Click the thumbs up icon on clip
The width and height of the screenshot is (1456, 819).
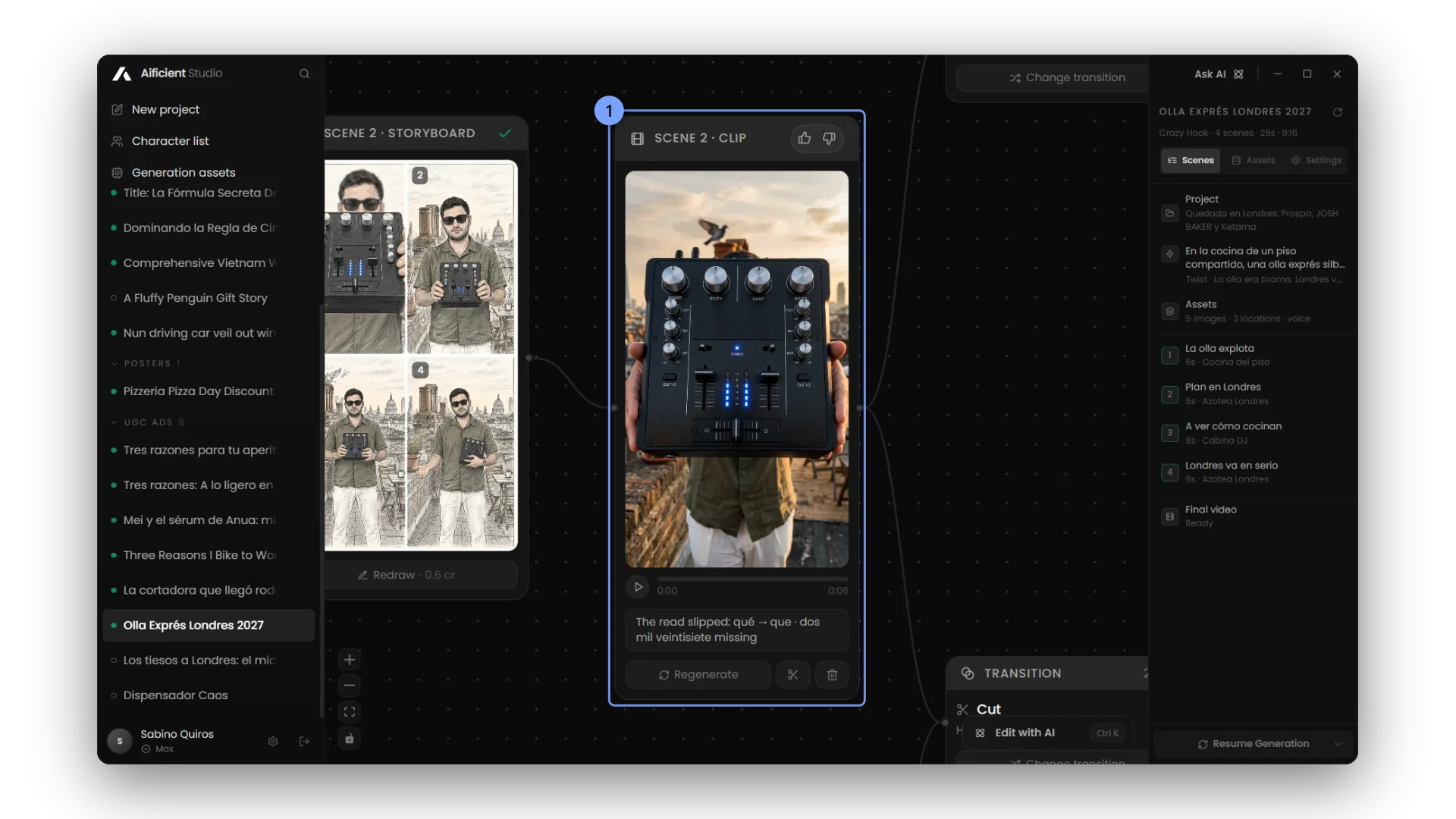coord(805,138)
